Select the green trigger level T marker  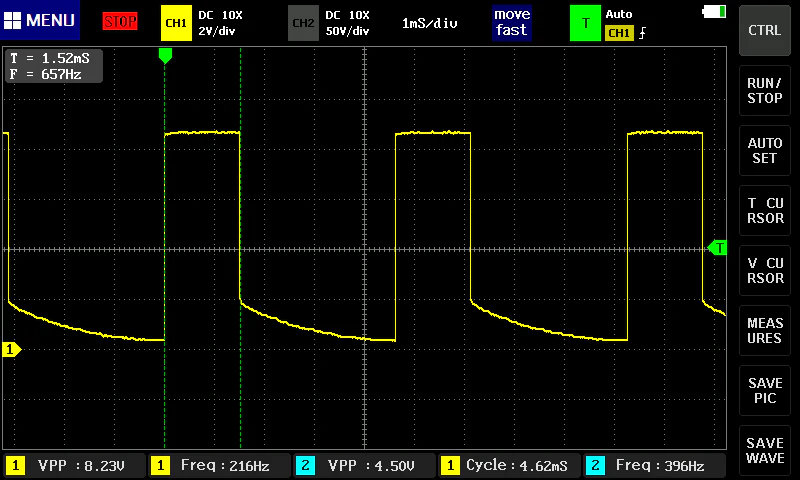click(x=717, y=248)
